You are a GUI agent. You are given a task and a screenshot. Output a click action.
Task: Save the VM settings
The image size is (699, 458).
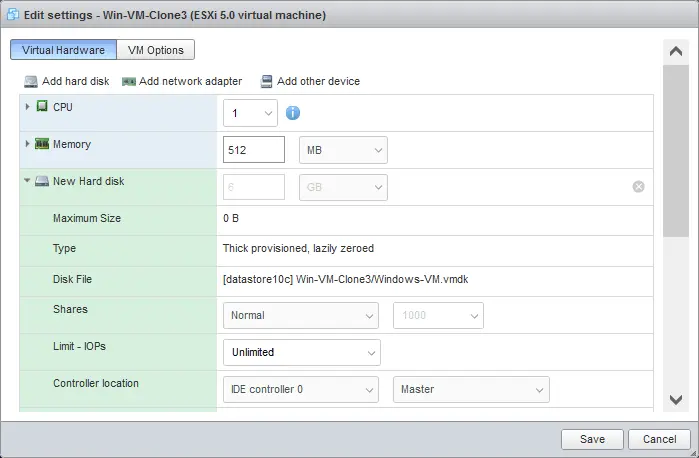point(592,439)
